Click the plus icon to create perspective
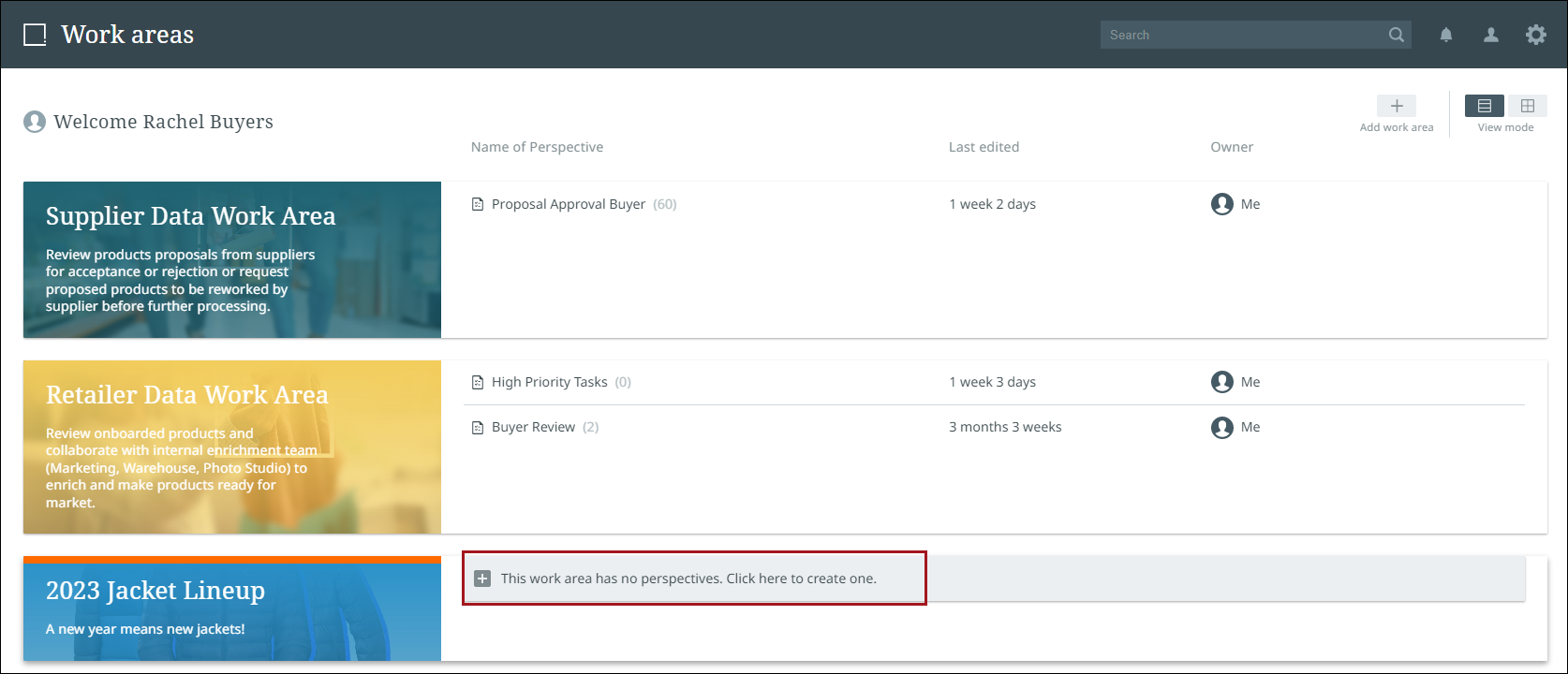This screenshot has height=674, width=1568. [482, 579]
